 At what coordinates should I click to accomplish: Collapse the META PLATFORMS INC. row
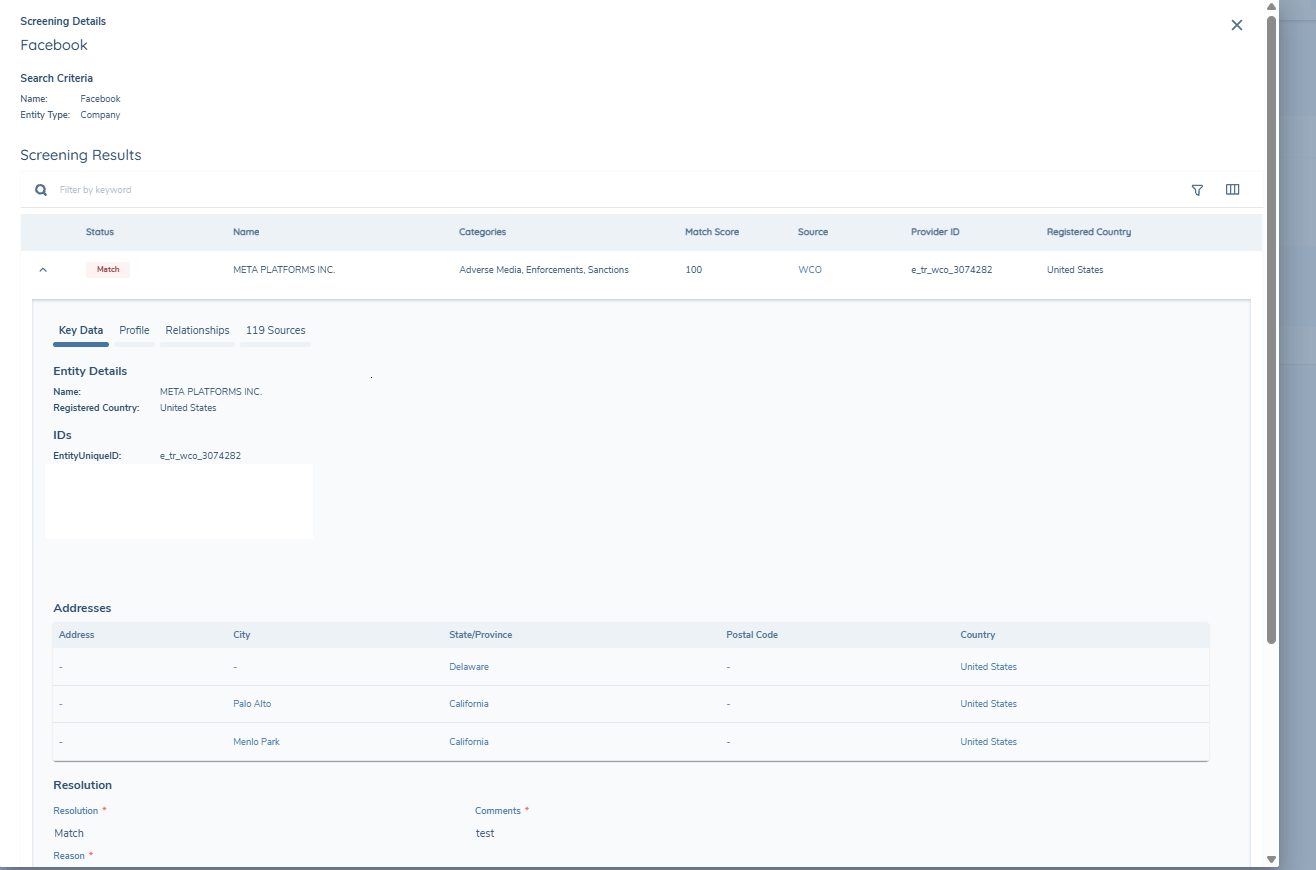click(43, 270)
